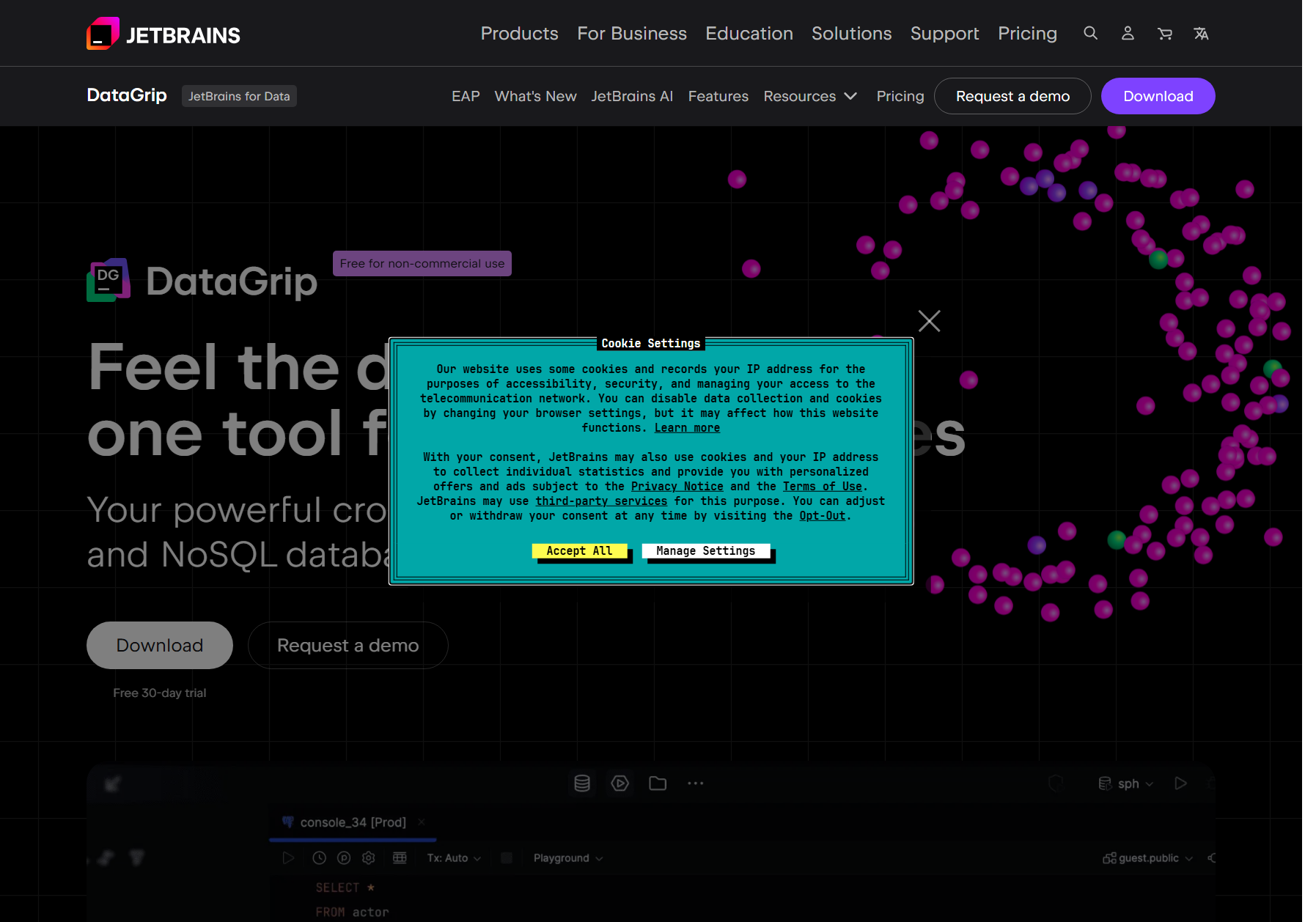Open the Features link
This screenshot has width=1316, height=922.
tap(718, 96)
